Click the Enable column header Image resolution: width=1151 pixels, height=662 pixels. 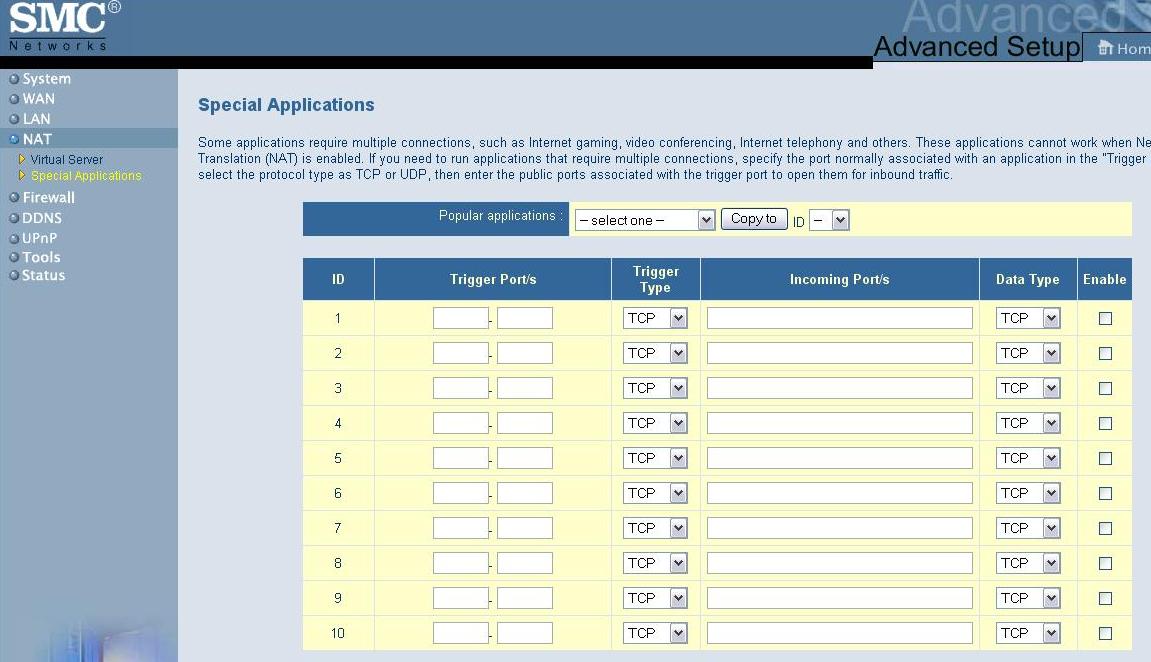(x=1105, y=280)
